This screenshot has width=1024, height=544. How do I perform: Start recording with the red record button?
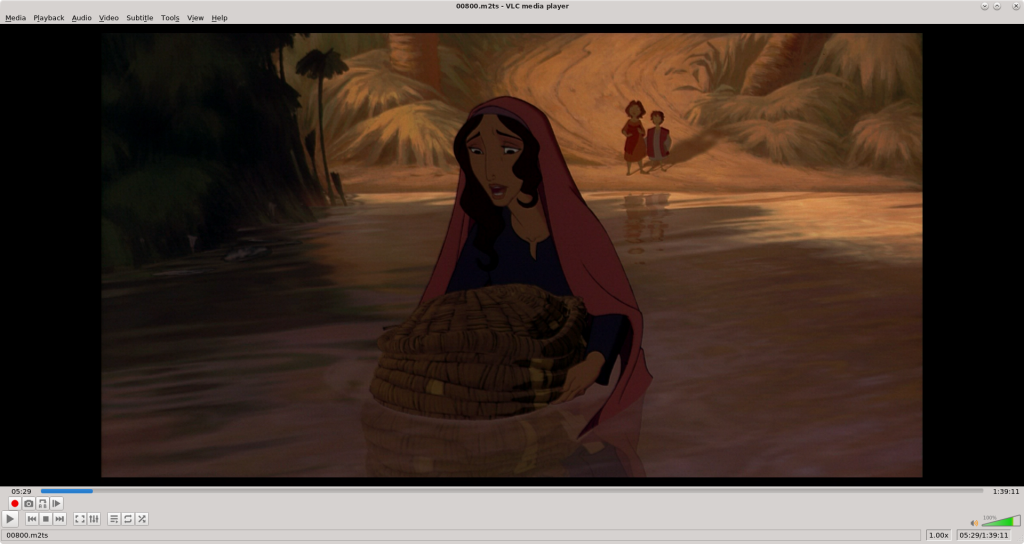click(14, 504)
